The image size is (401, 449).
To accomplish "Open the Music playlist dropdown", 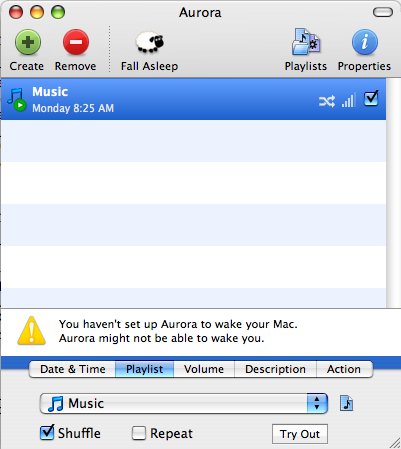I will [184, 403].
